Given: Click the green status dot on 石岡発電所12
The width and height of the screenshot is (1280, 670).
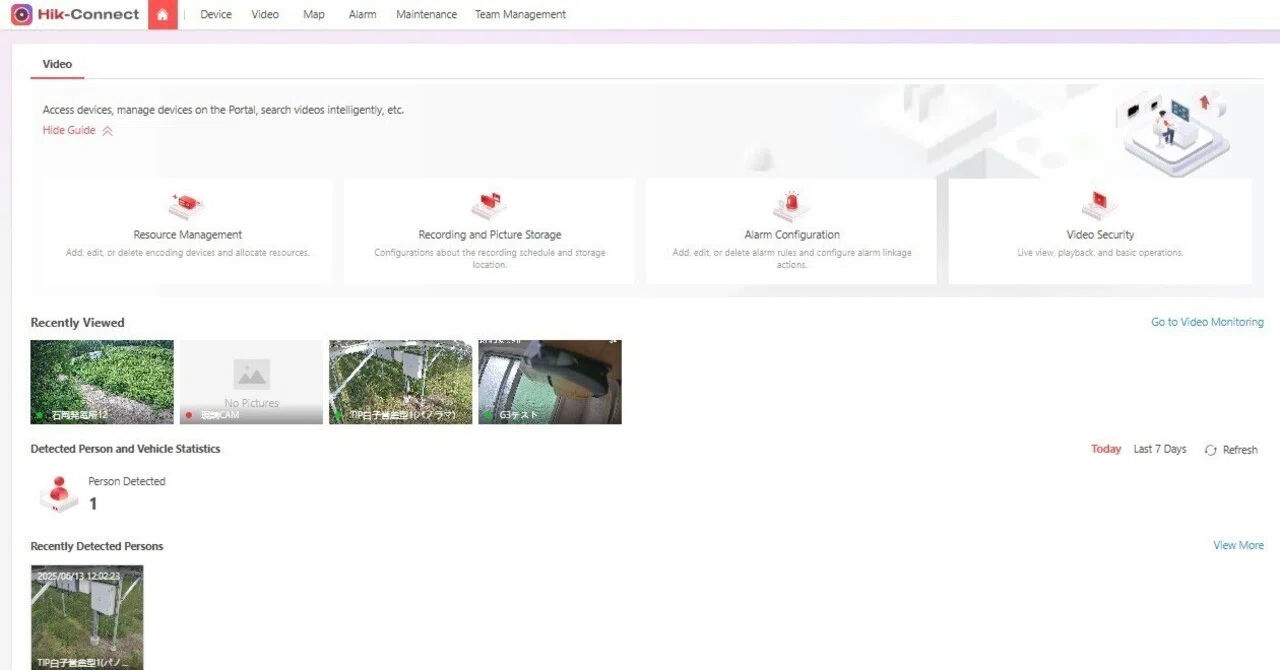Looking at the screenshot, I should click(40, 414).
